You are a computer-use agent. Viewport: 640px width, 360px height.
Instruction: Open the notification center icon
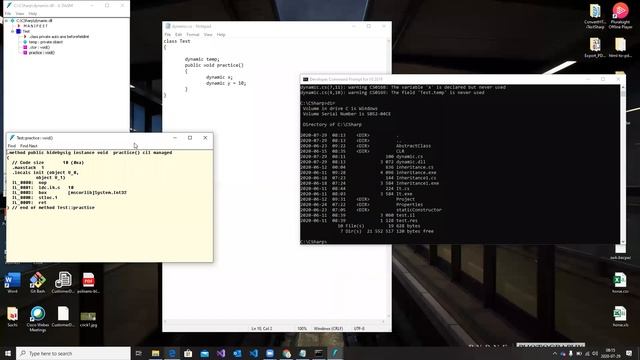[629, 353]
